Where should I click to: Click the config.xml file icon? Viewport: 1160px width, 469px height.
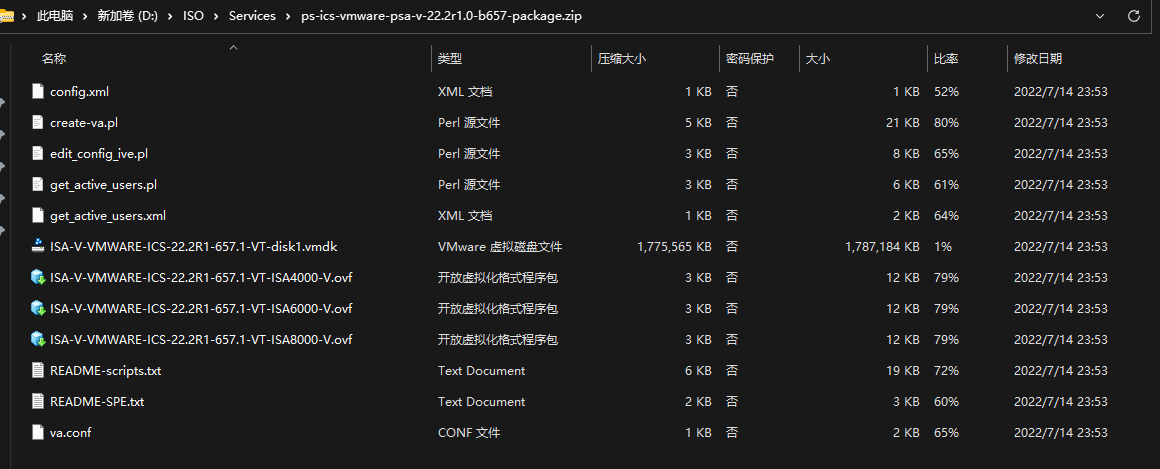coord(38,92)
